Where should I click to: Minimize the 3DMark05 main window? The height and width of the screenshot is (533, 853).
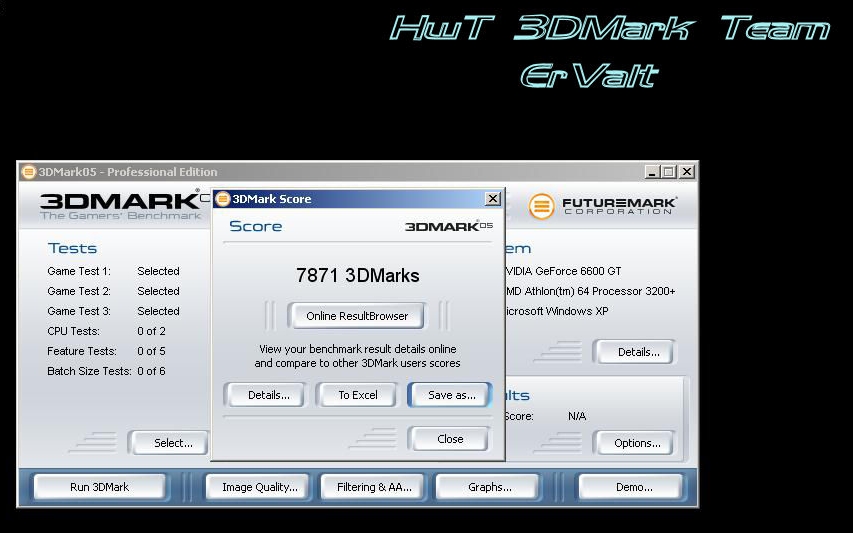click(x=652, y=172)
